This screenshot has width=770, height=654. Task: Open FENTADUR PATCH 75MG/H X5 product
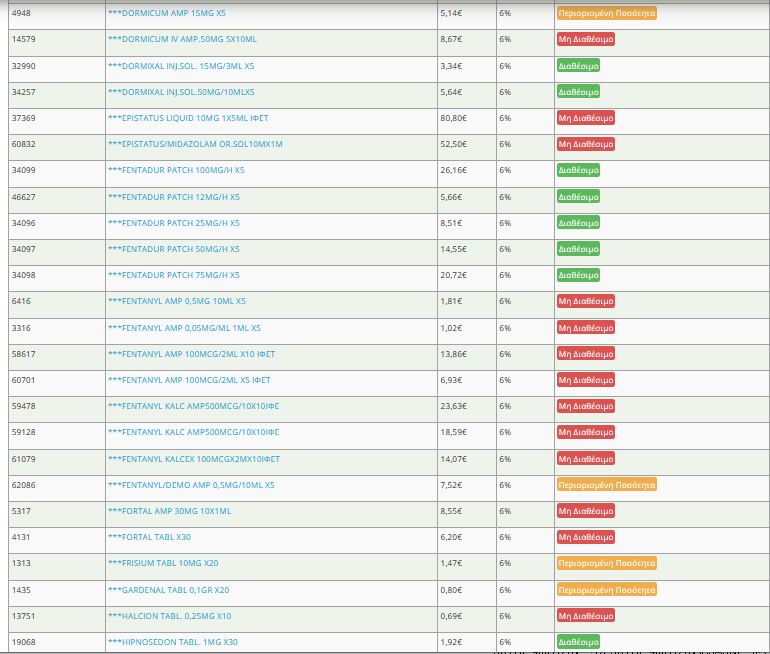coord(173,275)
